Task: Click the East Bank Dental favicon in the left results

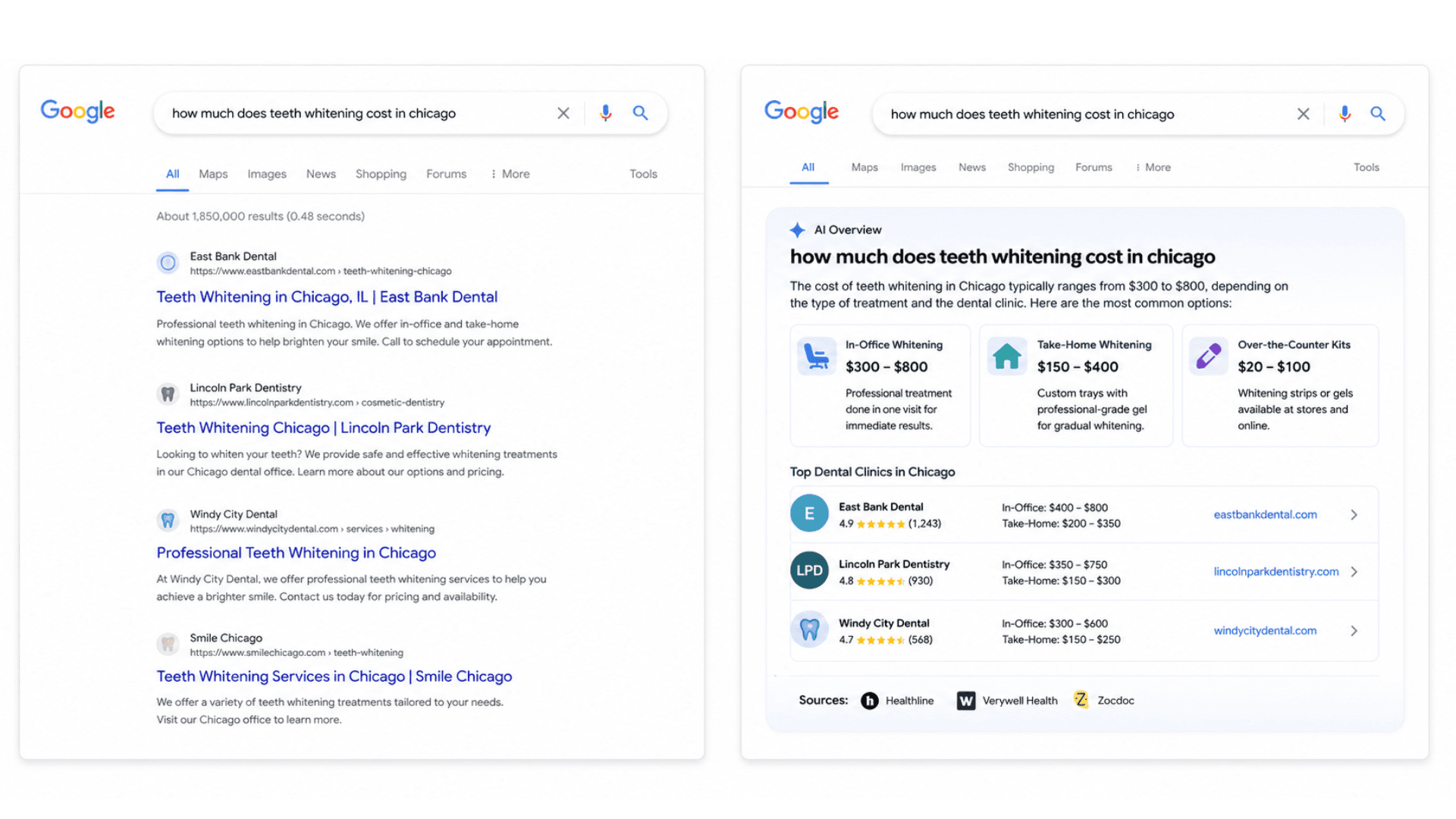Action: pyautogui.click(x=168, y=263)
